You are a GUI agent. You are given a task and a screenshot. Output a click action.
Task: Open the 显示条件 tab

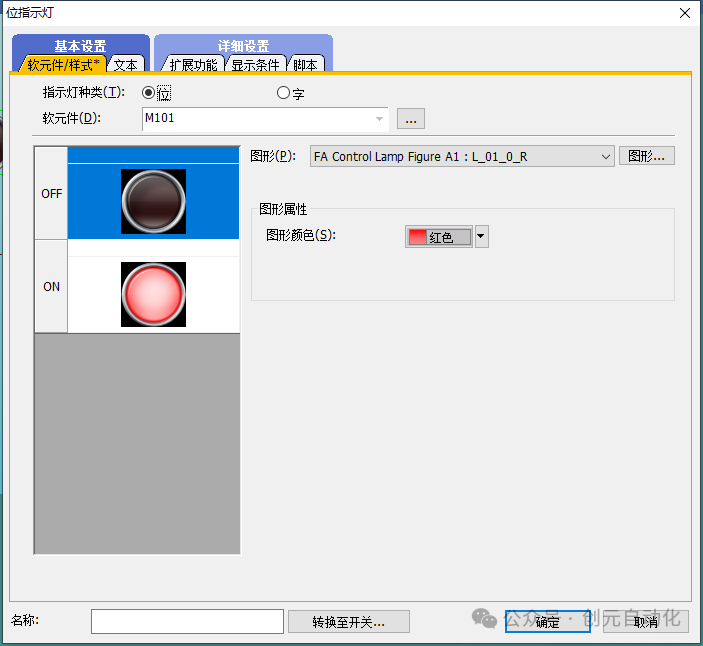(256, 65)
